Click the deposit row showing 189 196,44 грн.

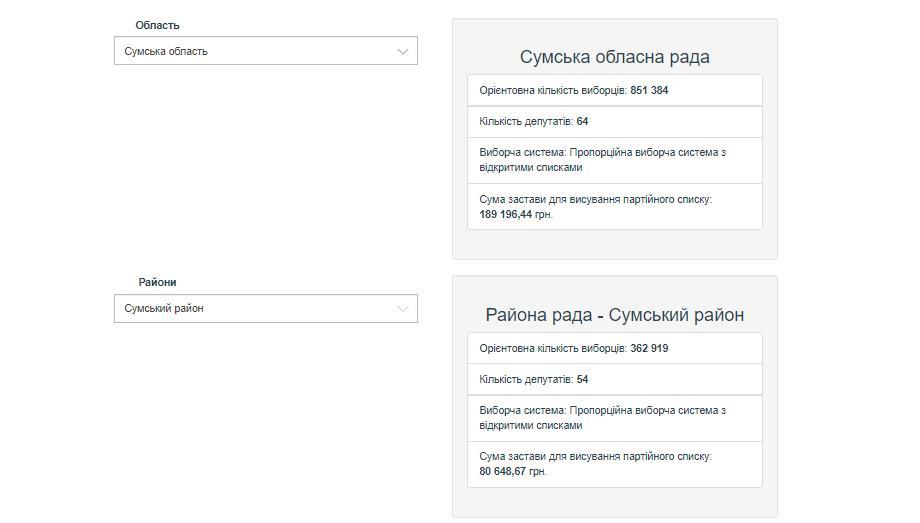click(614, 207)
